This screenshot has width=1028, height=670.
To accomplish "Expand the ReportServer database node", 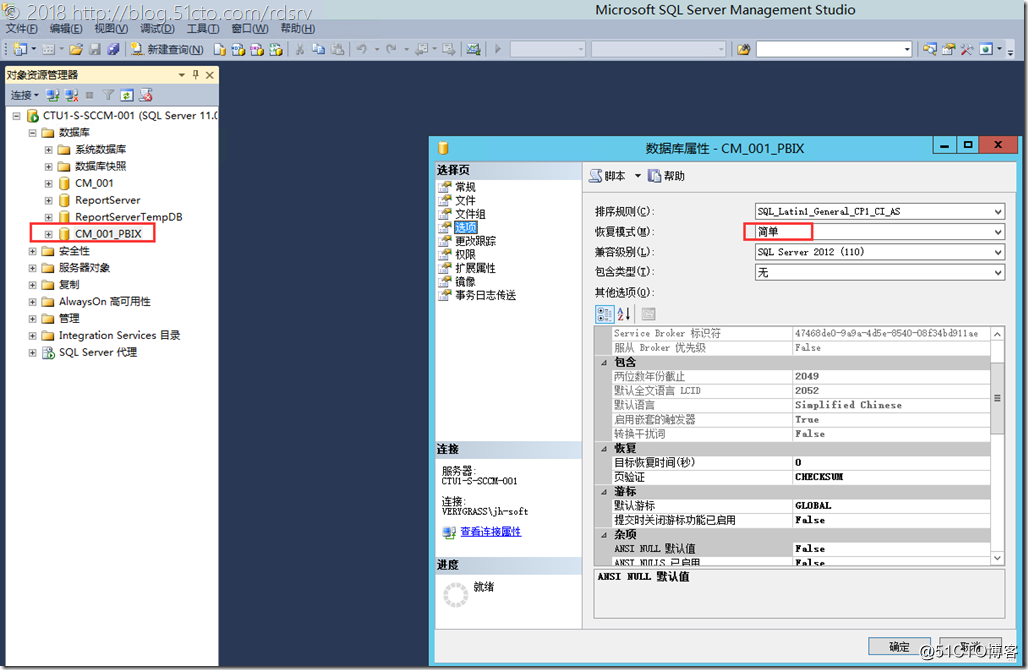I will click(49, 200).
